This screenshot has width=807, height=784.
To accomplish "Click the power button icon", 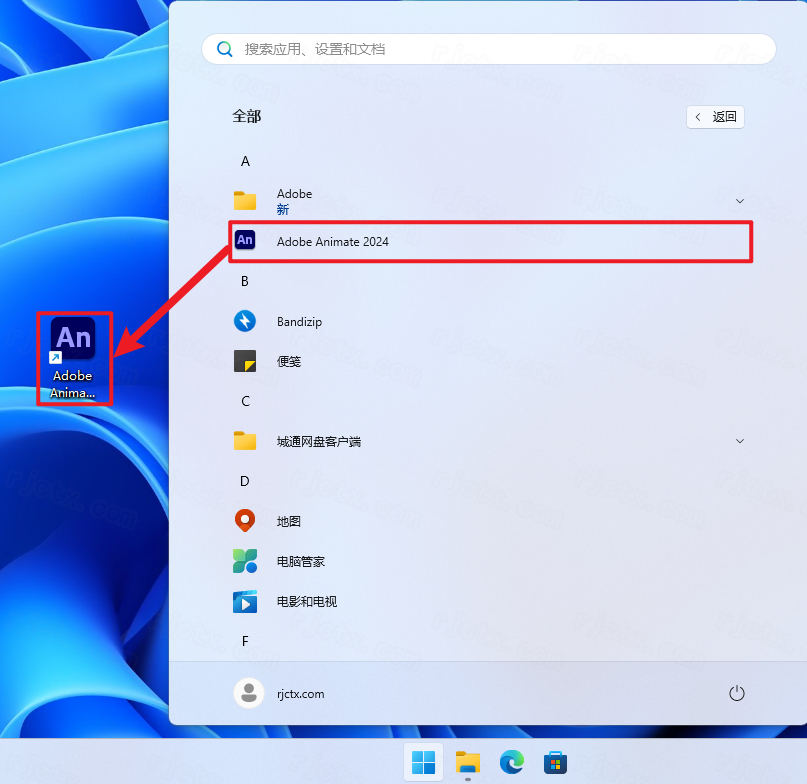I will [x=737, y=693].
